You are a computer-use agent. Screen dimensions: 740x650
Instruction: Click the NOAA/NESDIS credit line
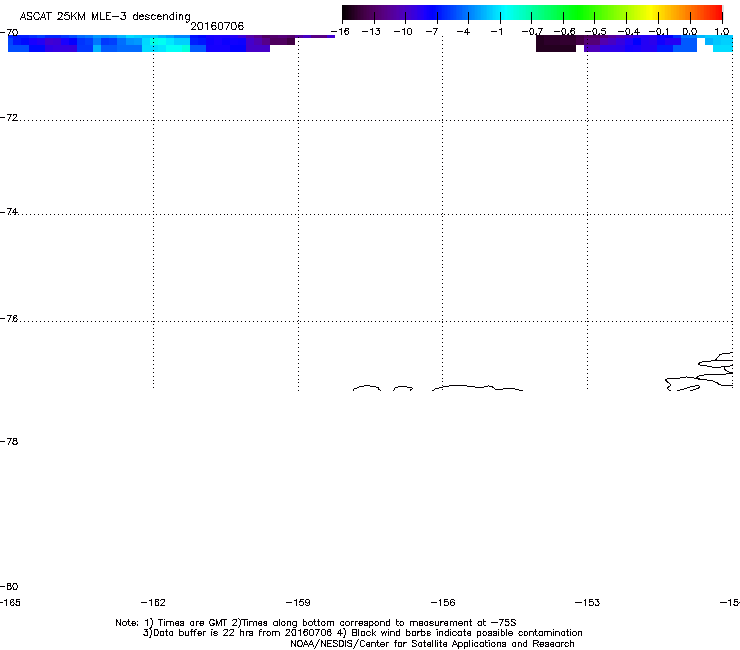[x=432, y=644]
